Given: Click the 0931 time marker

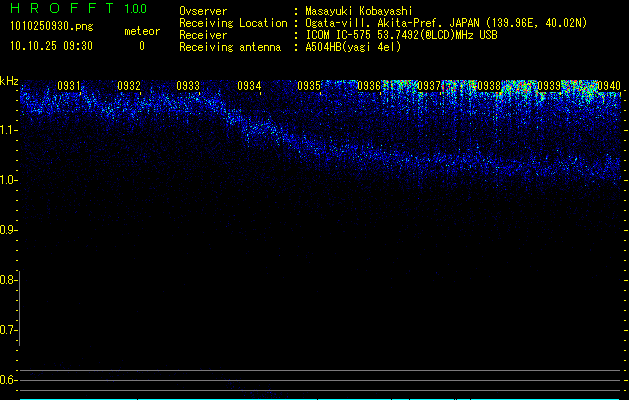Looking at the screenshot, I should tap(69, 86).
